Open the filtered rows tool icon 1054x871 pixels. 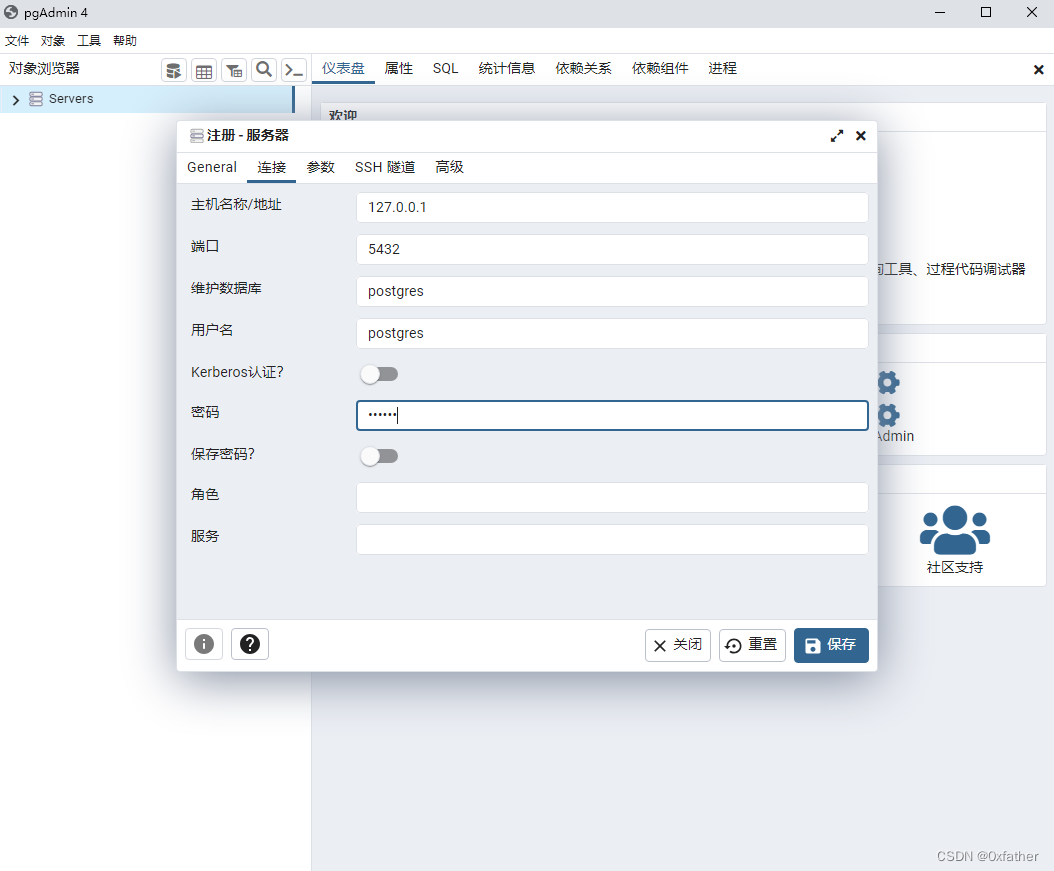pos(233,70)
